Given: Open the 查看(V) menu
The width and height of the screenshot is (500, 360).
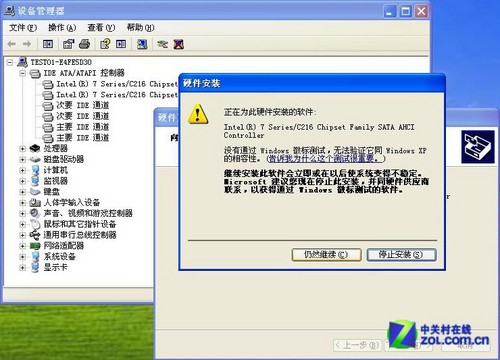Looking at the screenshot, I should click(101, 28).
